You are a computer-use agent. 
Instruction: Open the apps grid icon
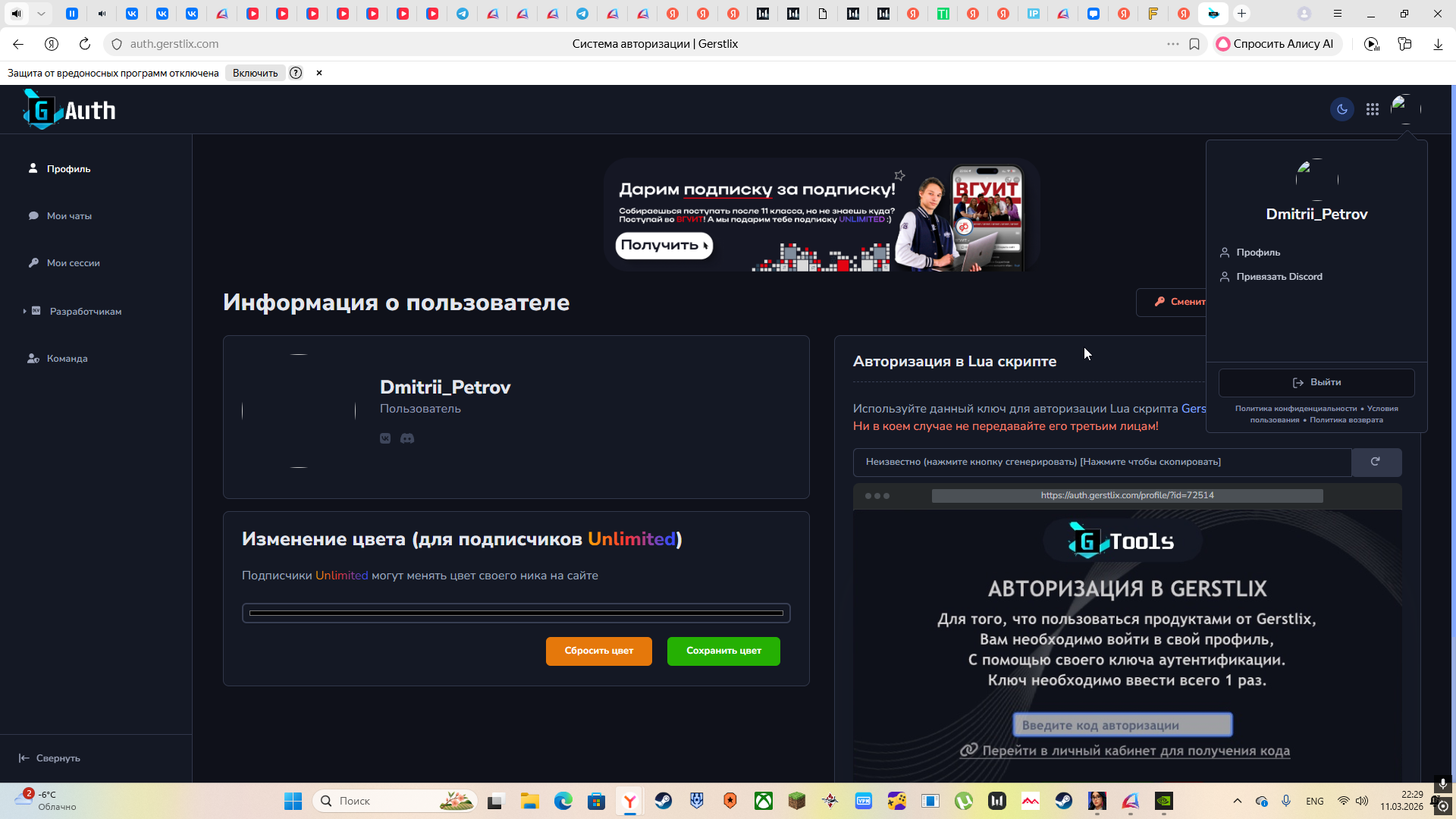(1372, 109)
